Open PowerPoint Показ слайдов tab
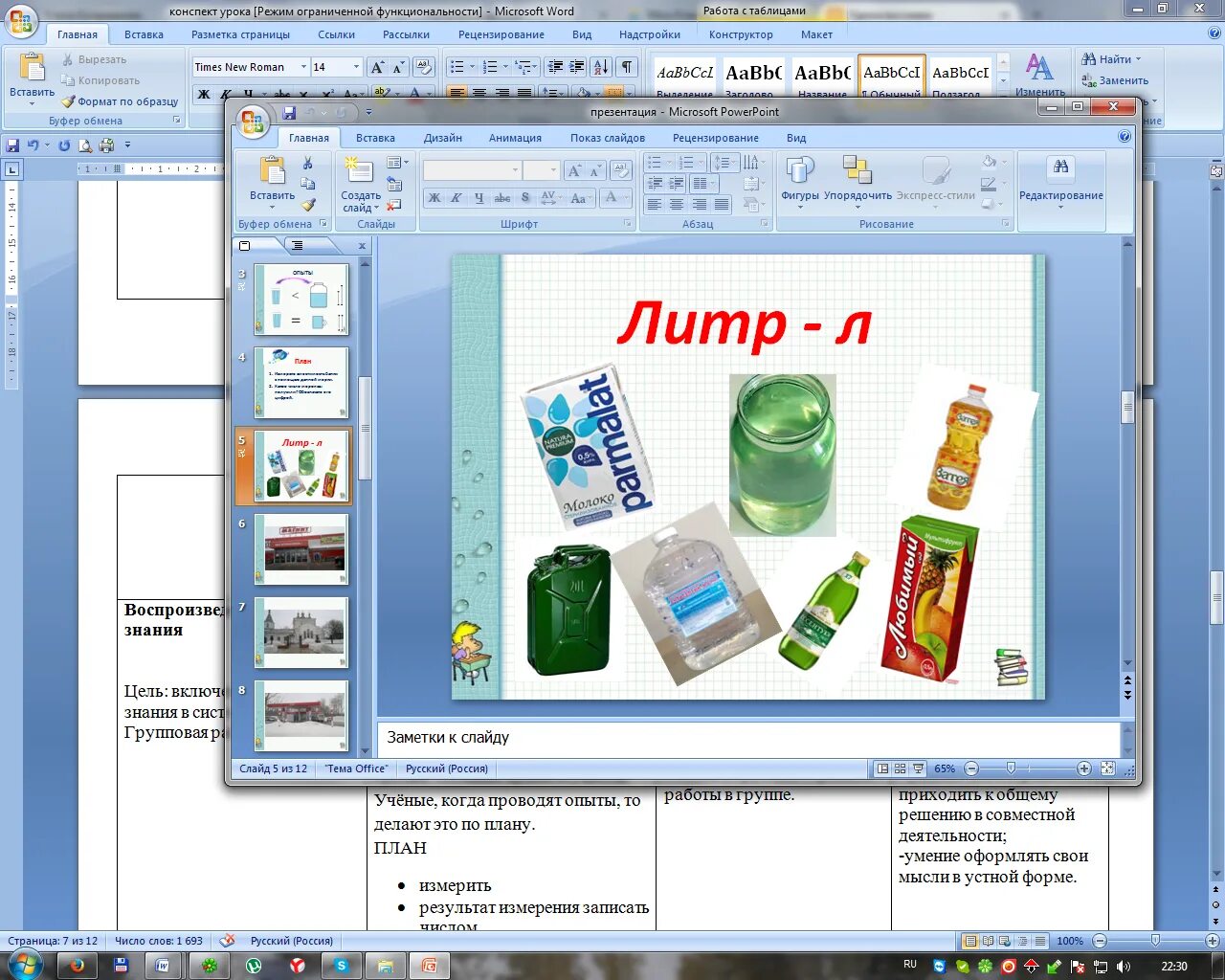This screenshot has height=980, width=1225. point(608,138)
